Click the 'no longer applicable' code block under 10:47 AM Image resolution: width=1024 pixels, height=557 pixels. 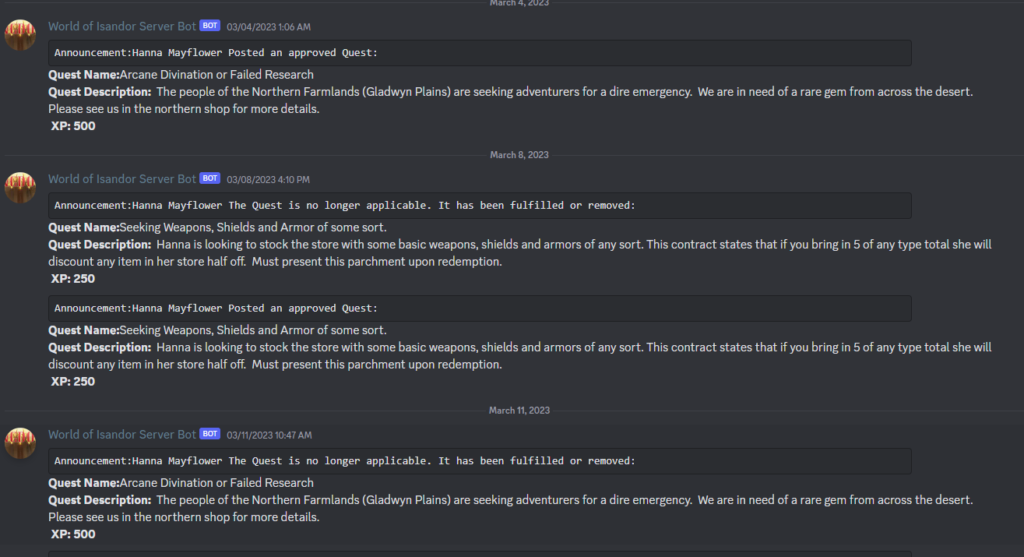[x=480, y=462]
